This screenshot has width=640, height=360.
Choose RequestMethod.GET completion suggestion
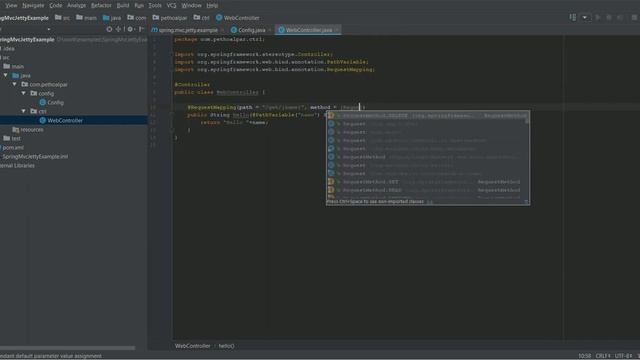point(426,182)
